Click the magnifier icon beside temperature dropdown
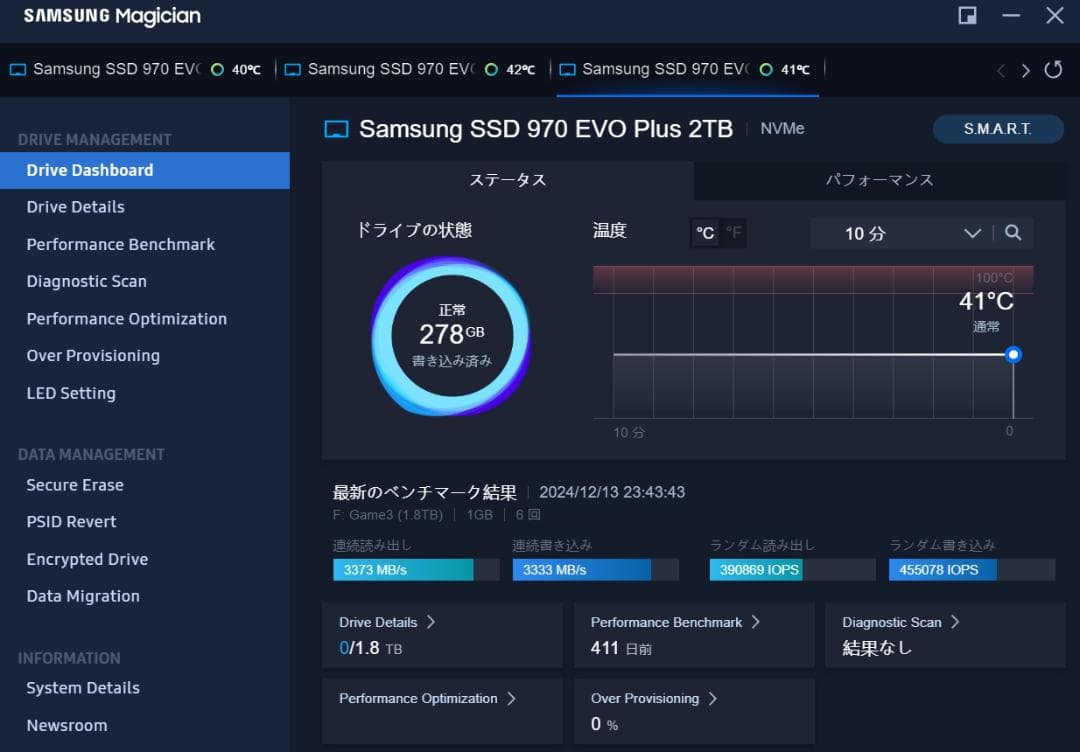This screenshot has height=752, width=1080. [x=1013, y=232]
